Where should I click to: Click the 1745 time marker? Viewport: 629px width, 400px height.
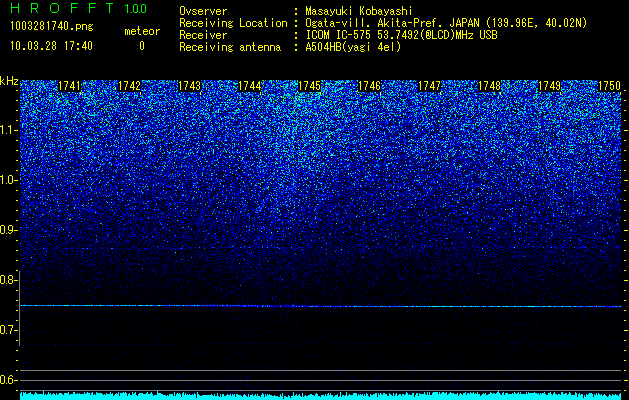pyautogui.click(x=310, y=86)
